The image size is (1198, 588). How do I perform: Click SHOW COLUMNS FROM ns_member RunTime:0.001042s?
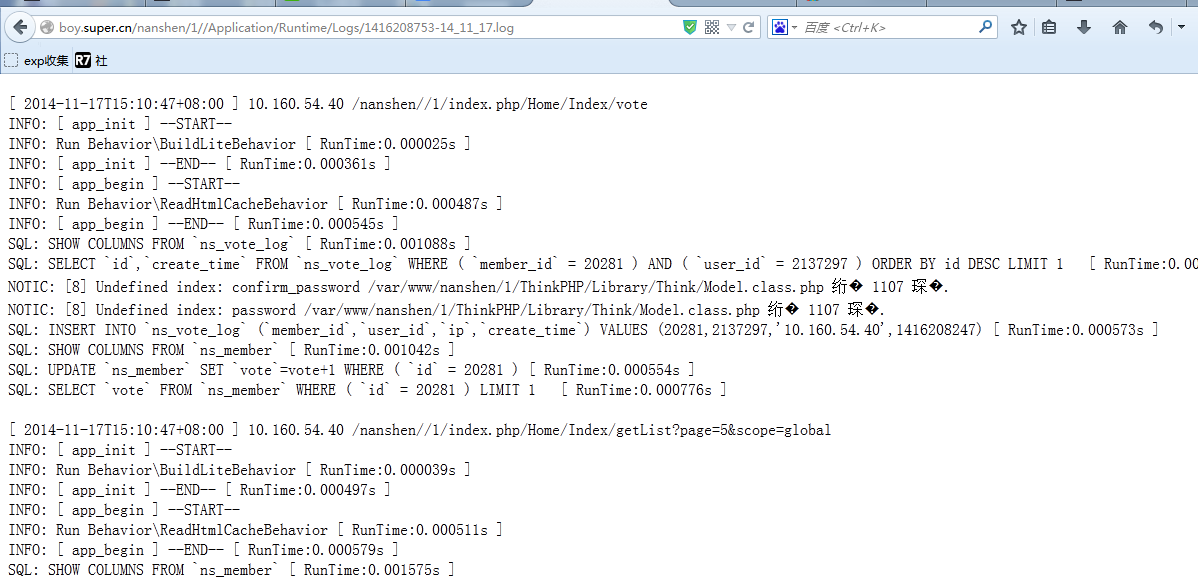point(231,350)
